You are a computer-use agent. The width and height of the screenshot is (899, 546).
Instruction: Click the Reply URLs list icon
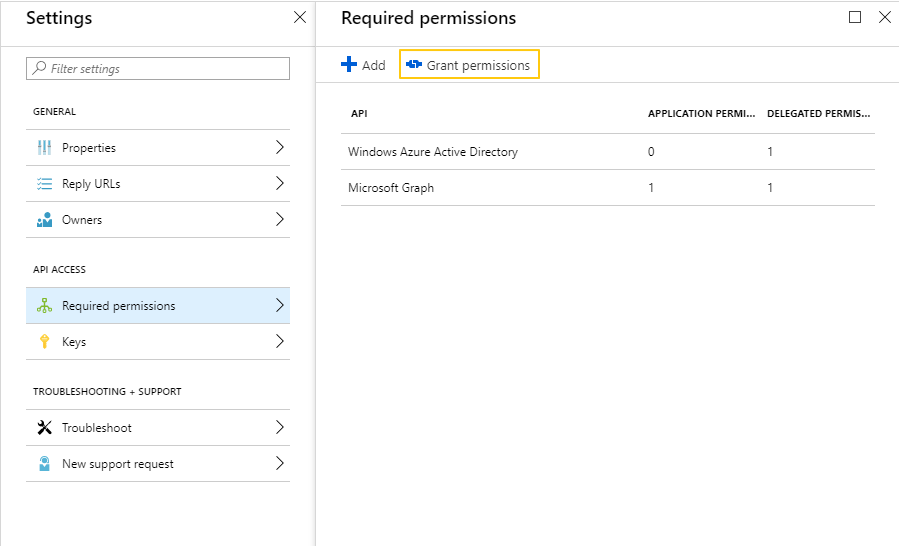click(44, 184)
